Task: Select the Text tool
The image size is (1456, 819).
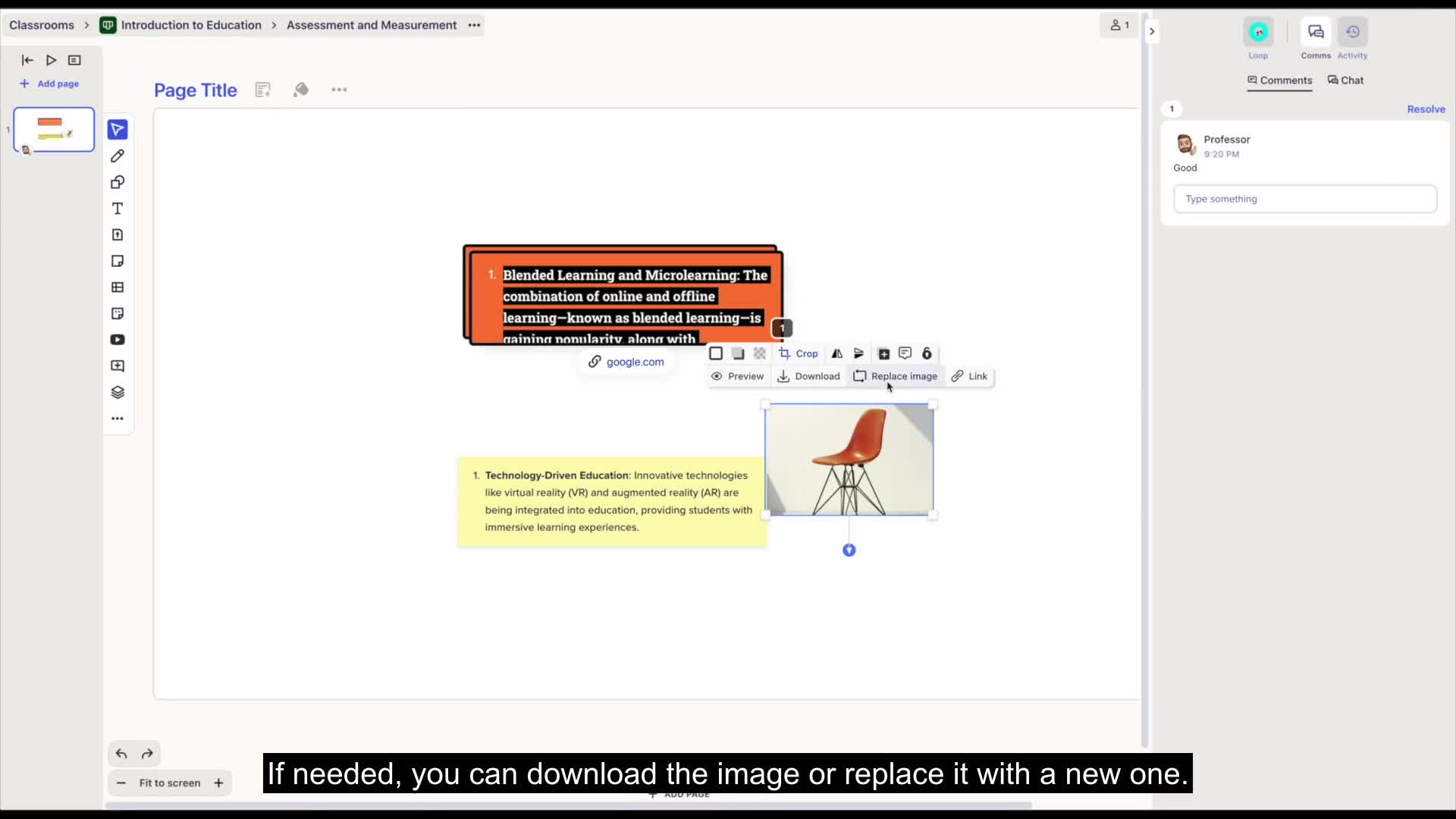Action: click(x=118, y=209)
